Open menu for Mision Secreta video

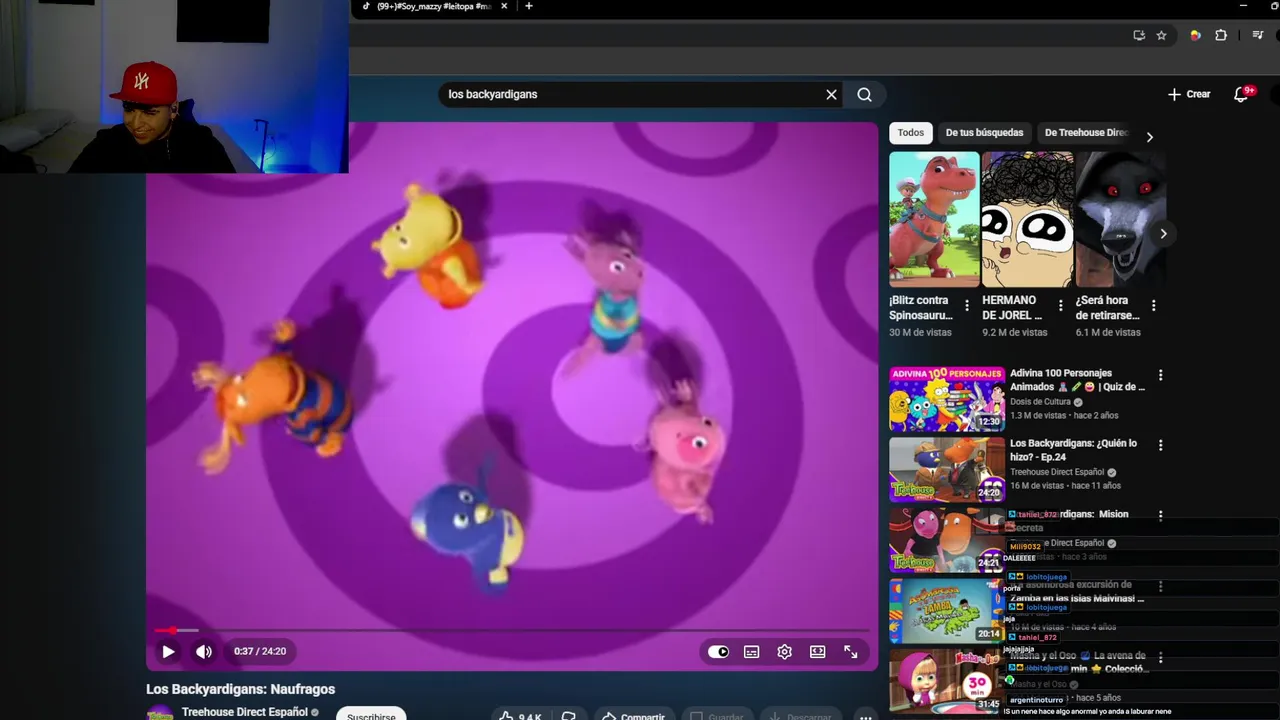point(1160,517)
